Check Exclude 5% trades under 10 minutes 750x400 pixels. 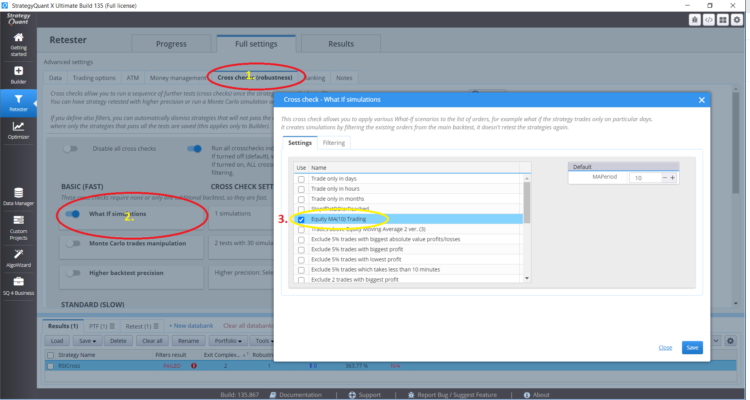point(301,270)
